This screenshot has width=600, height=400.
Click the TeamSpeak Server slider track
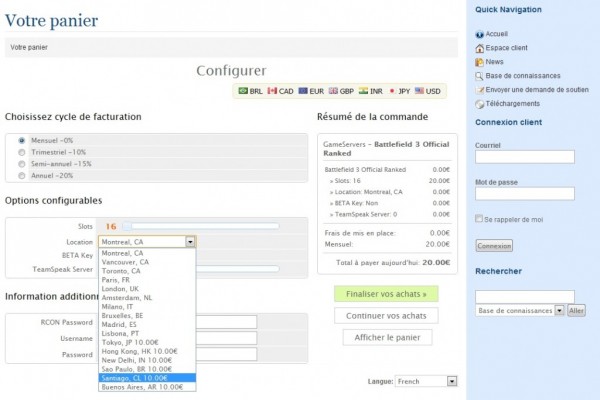coord(237,269)
